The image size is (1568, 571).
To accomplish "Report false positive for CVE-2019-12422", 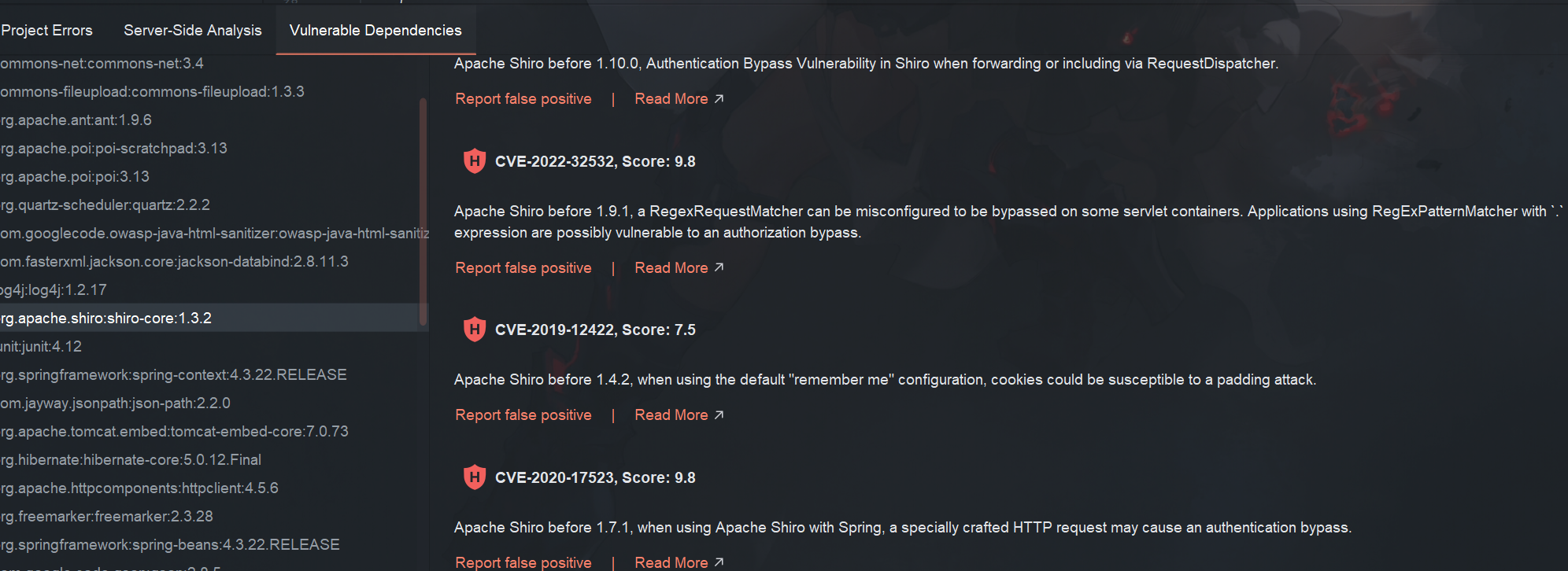I will (523, 415).
